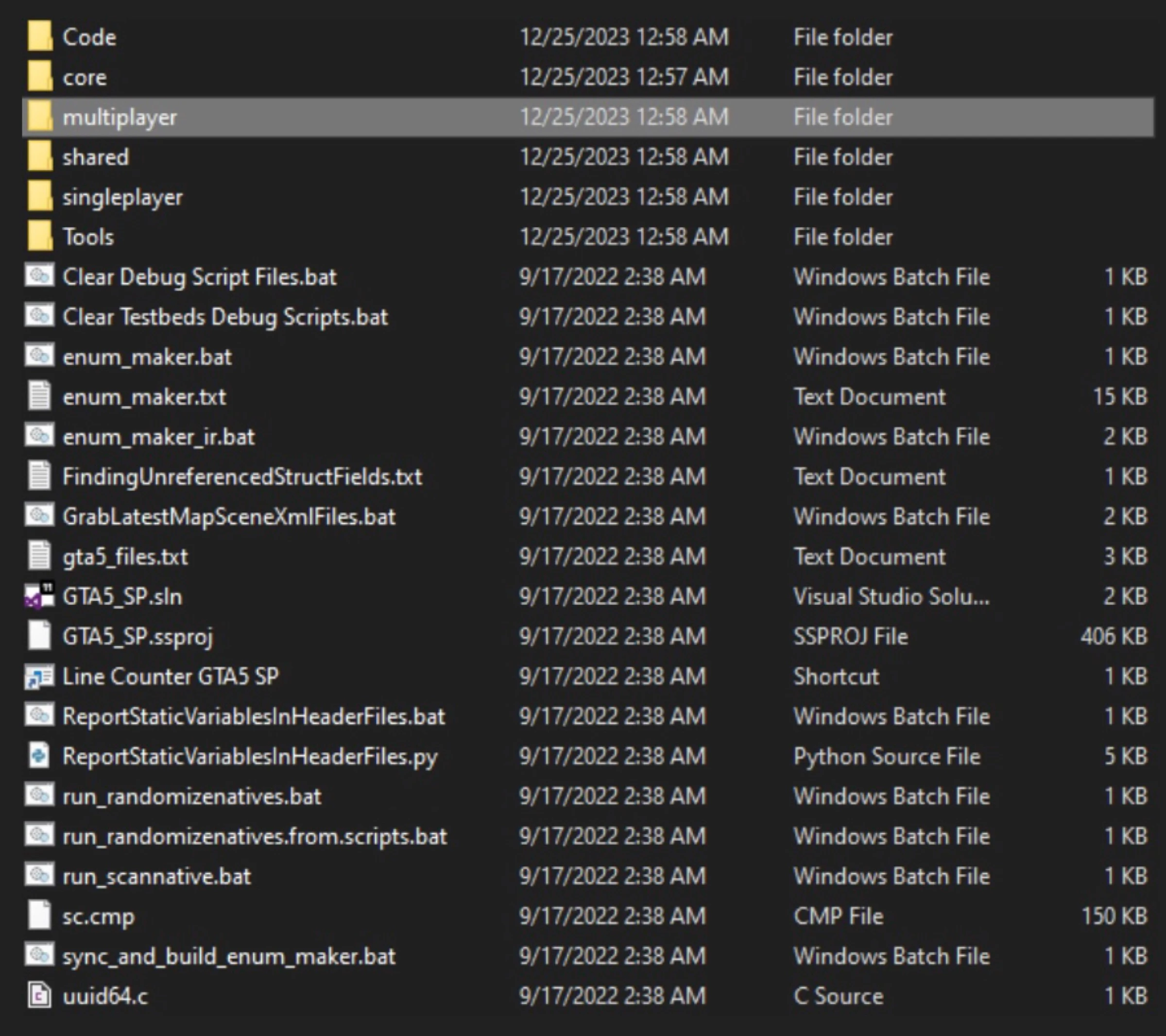Click the 'SSPROJ File' type cell

point(850,636)
